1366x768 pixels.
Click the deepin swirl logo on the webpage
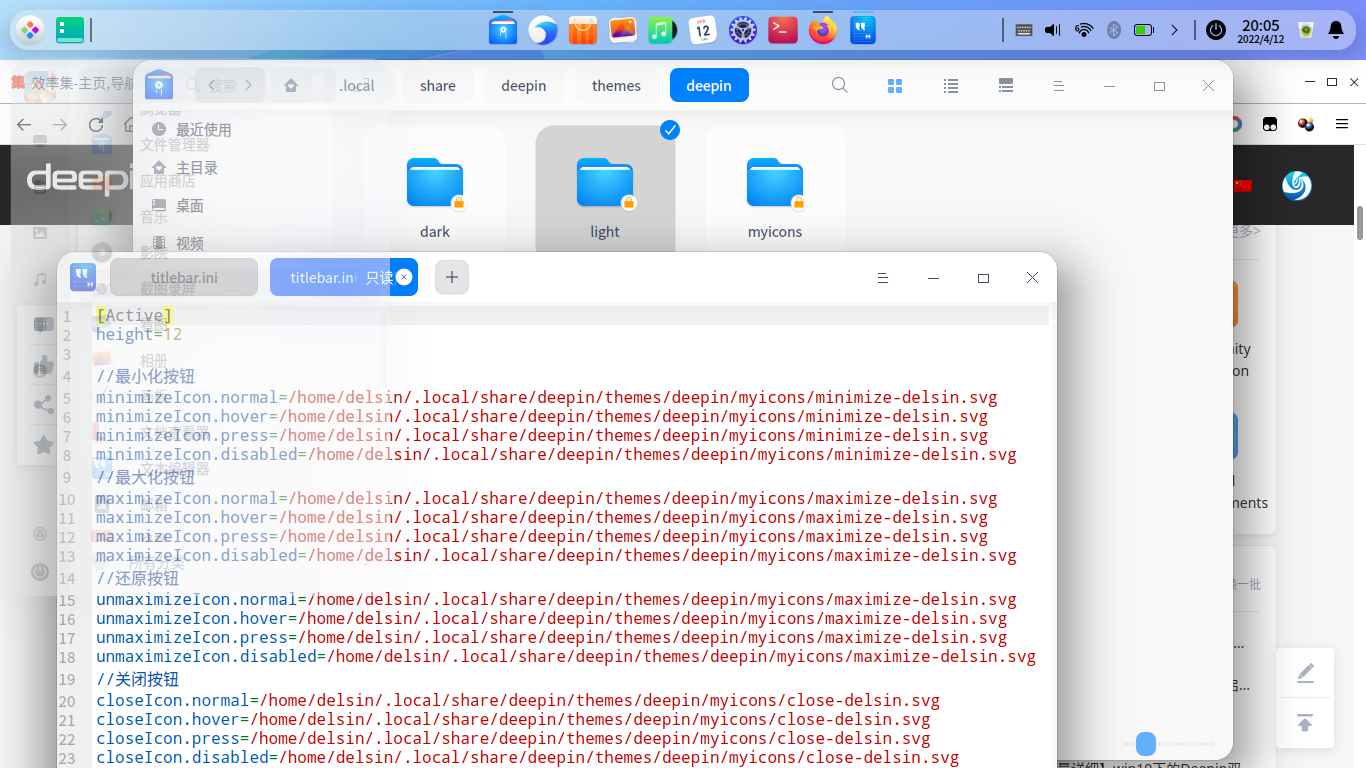(x=1297, y=185)
